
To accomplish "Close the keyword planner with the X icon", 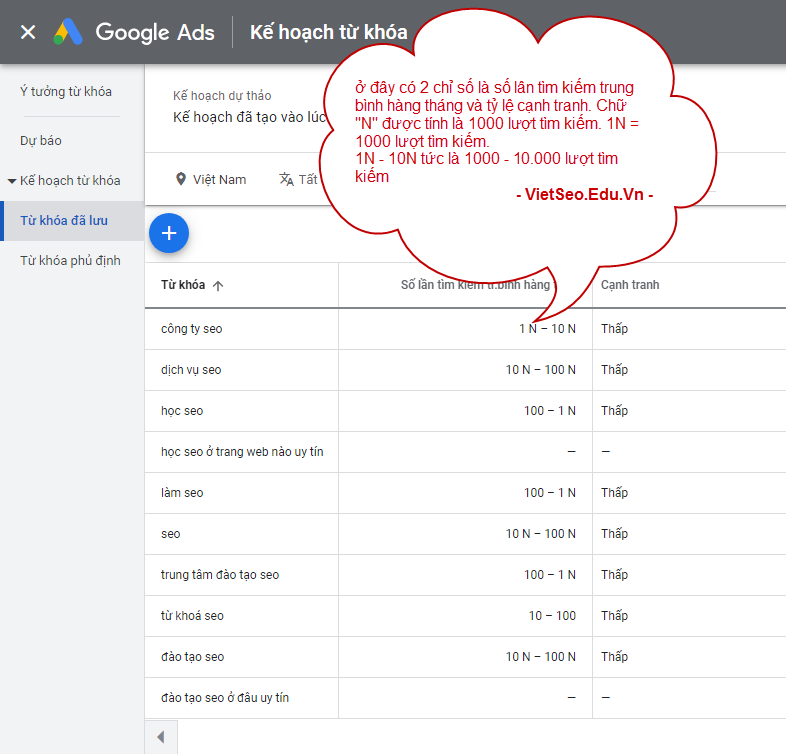I will click(x=28, y=32).
